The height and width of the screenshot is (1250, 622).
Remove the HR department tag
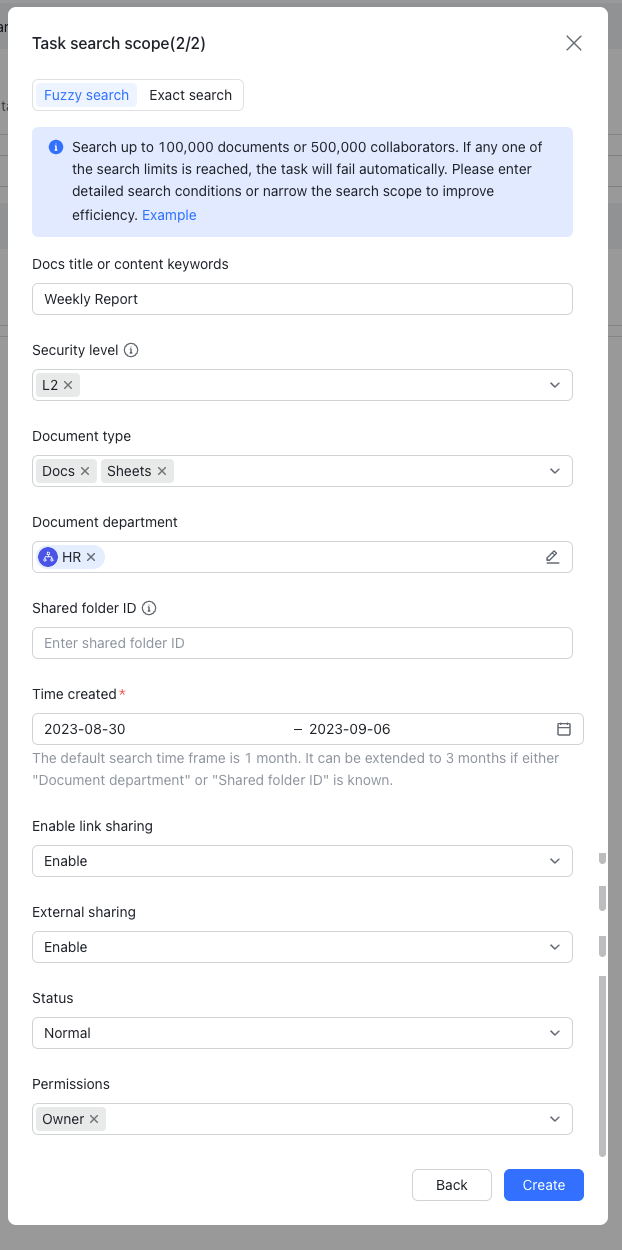(x=91, y=557)
